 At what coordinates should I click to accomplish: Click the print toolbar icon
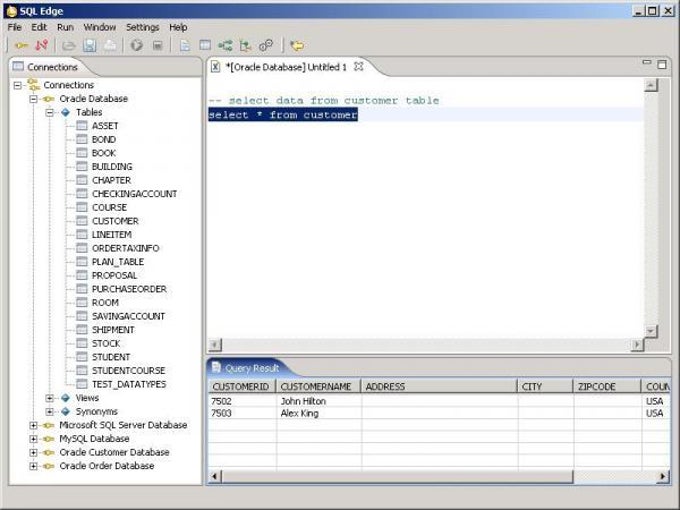pos(110,46)
